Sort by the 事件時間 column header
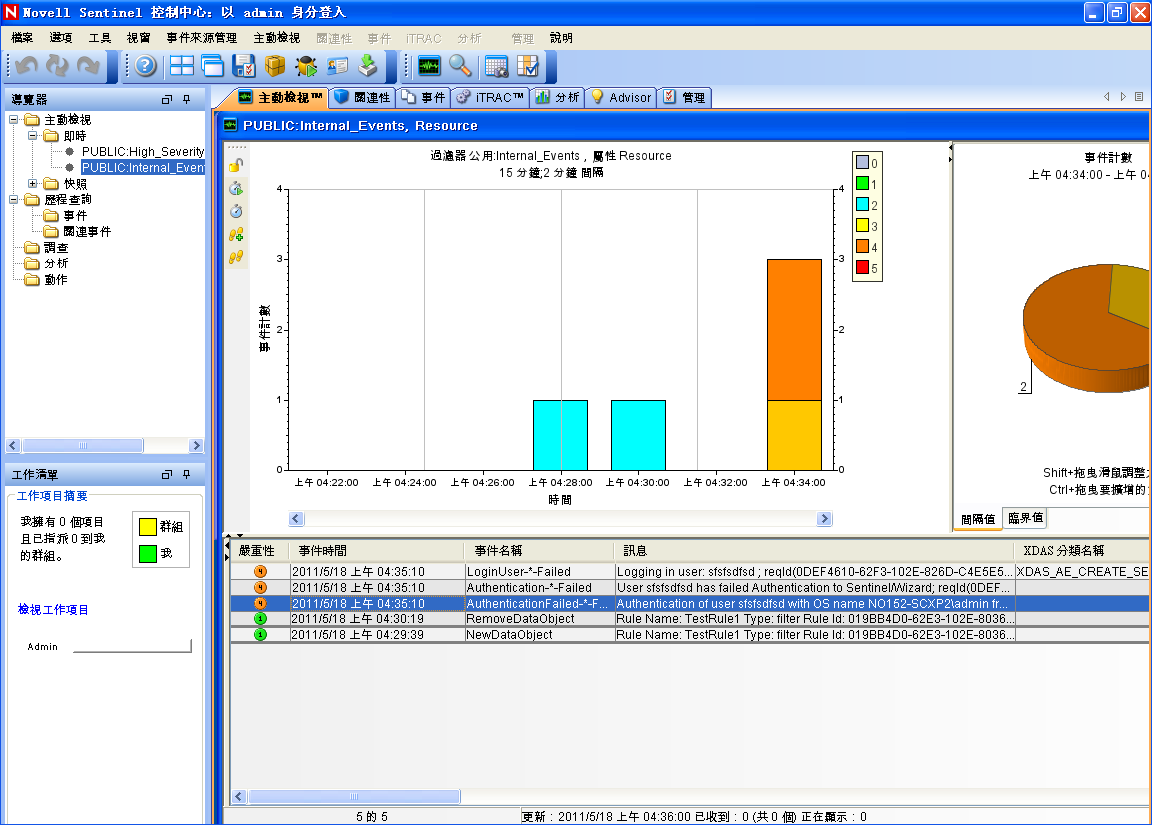1152x825 pixels. pos(375,550)
